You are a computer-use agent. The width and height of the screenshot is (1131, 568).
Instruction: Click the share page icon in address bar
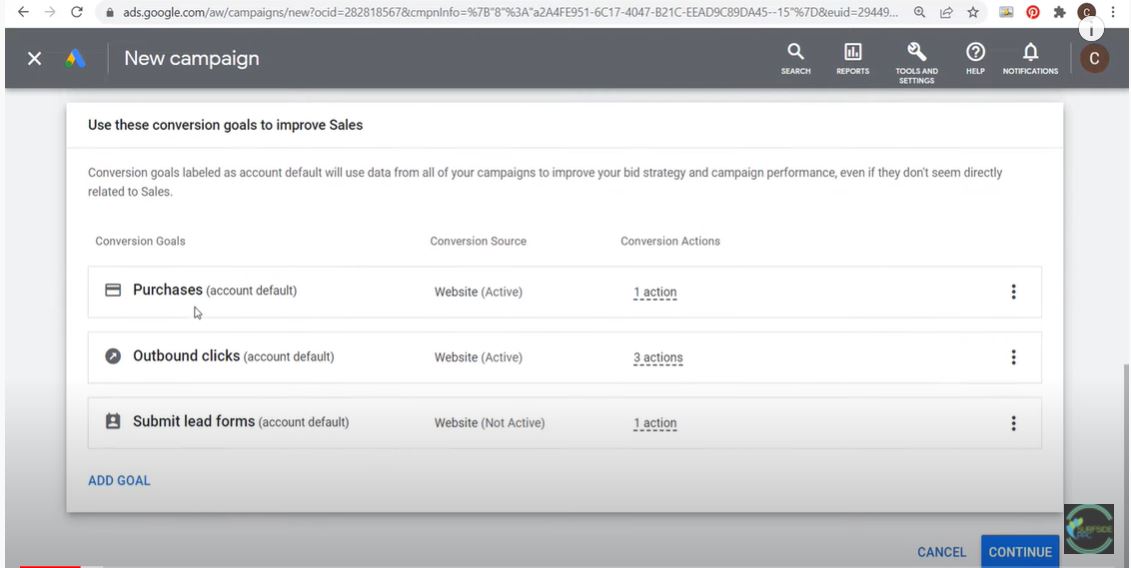[946, 12]
